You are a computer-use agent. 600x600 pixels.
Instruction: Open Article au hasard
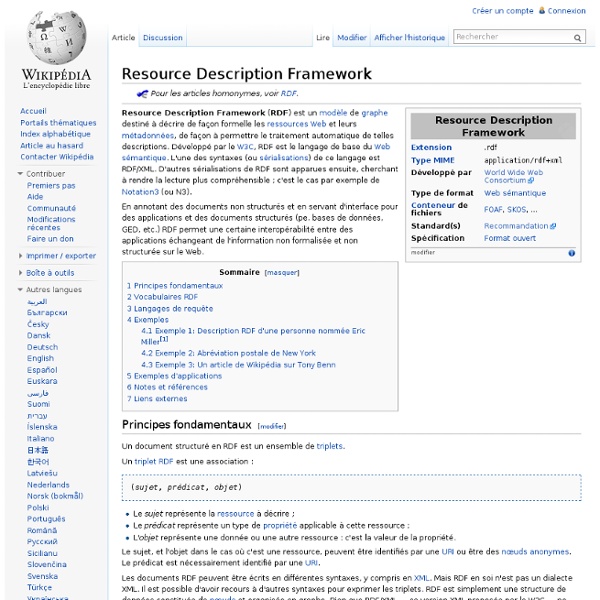pos(52,145)
